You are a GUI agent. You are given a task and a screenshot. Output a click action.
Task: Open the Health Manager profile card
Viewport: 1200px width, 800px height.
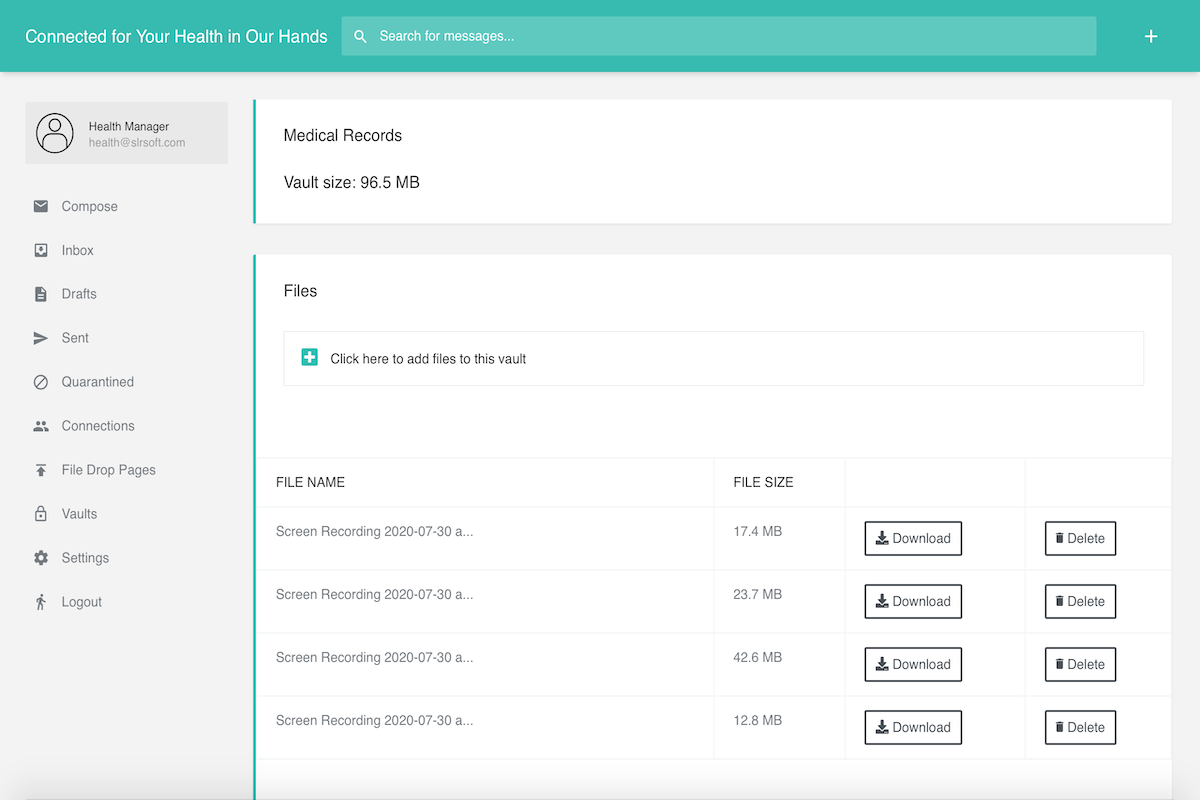click(126, 133)
